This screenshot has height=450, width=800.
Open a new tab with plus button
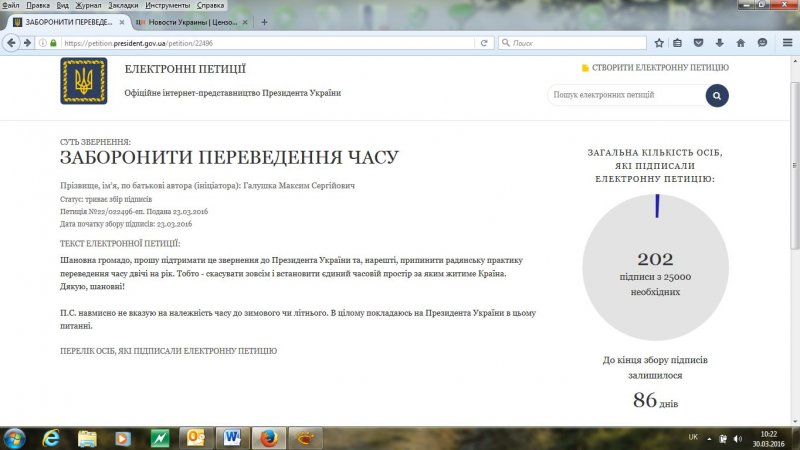(264, 22)
